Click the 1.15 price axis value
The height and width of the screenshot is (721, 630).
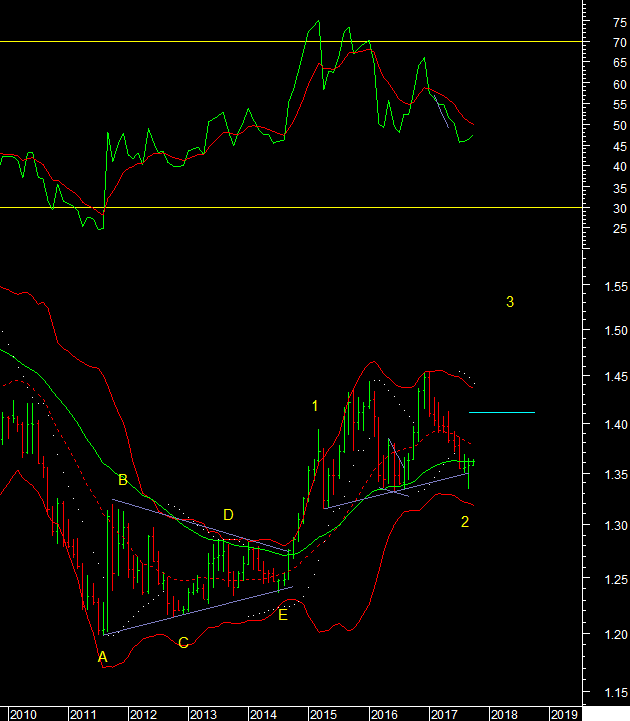point(616,692)
